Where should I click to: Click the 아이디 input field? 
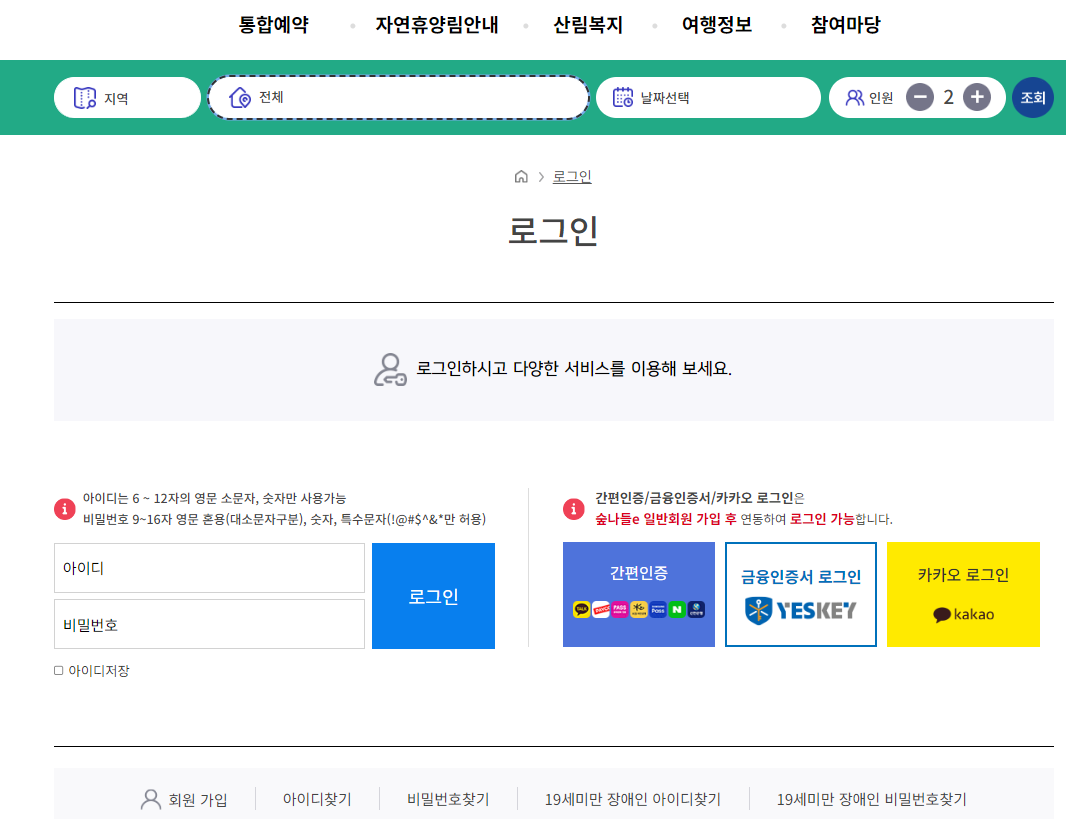pyautogui.click(x=209, y=568)
